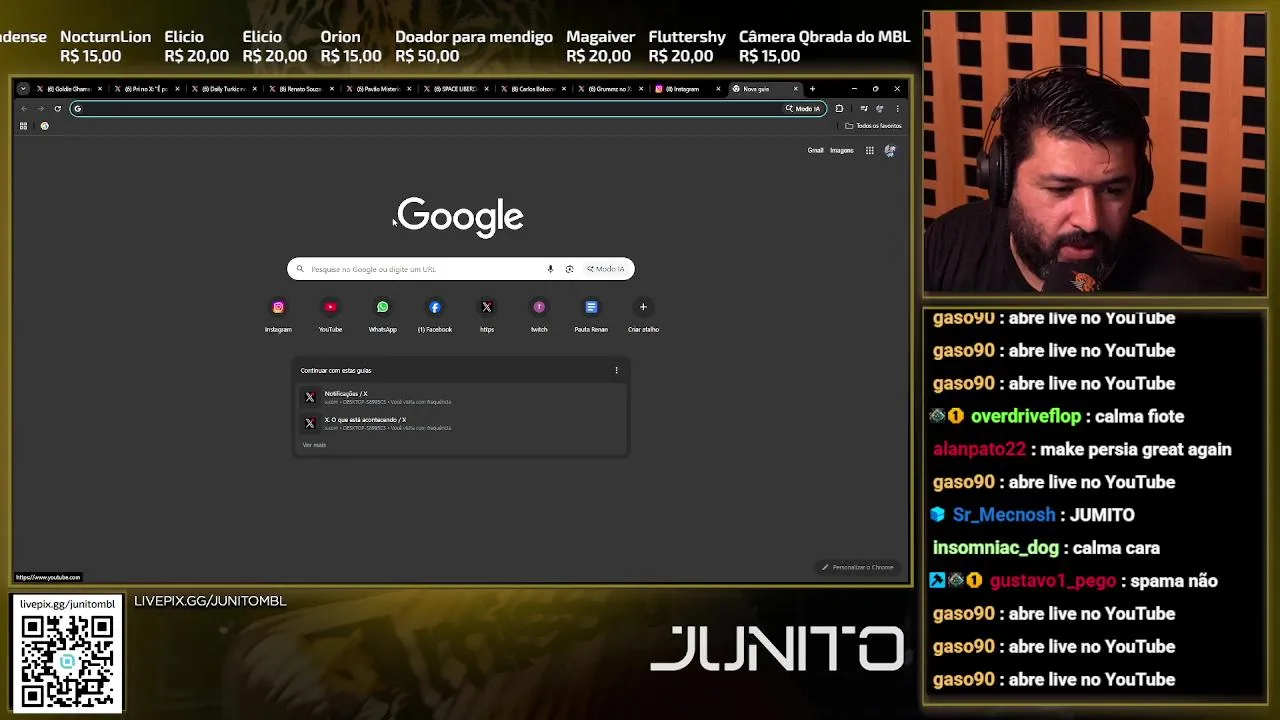This screenshot has width=1280, height=720.
Task: Open X. O que está acontecendo suggestion
Action: click(x=460, y=423)
